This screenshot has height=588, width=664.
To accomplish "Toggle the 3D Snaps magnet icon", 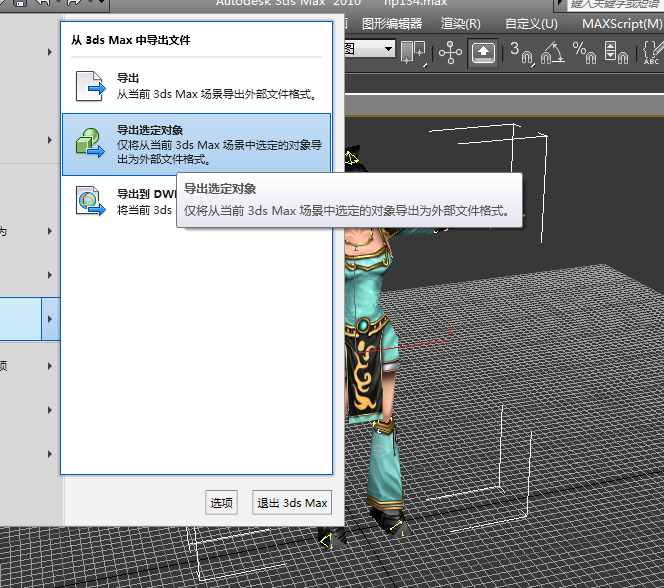I will [521, 52].
